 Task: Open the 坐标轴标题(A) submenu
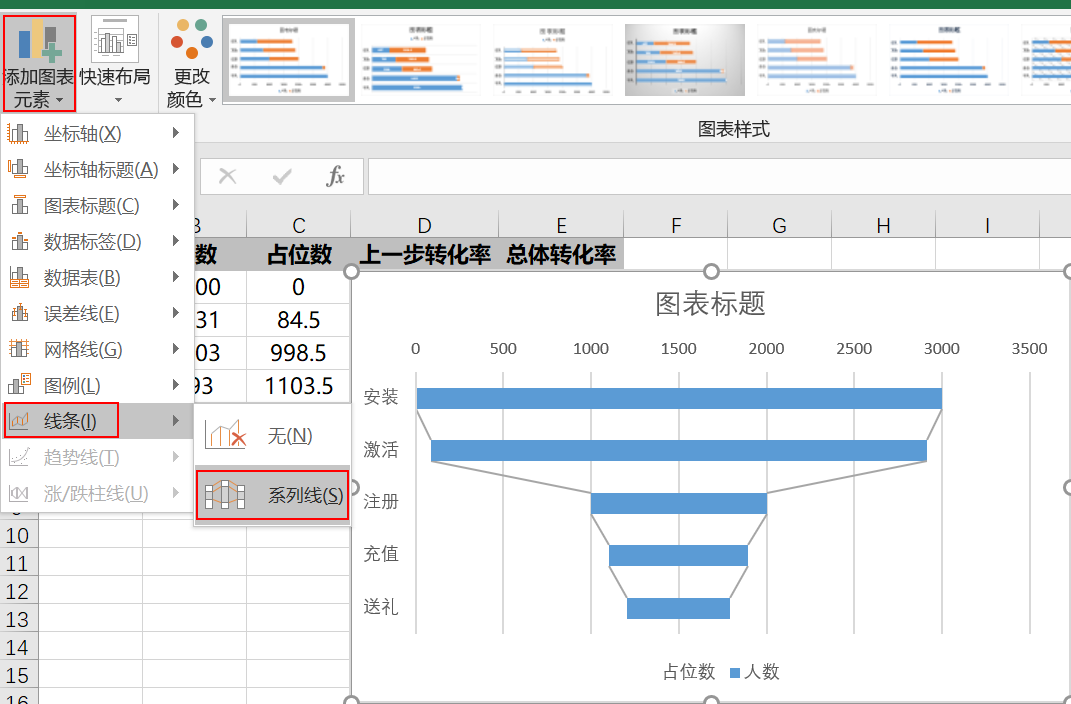click(98, 169)
